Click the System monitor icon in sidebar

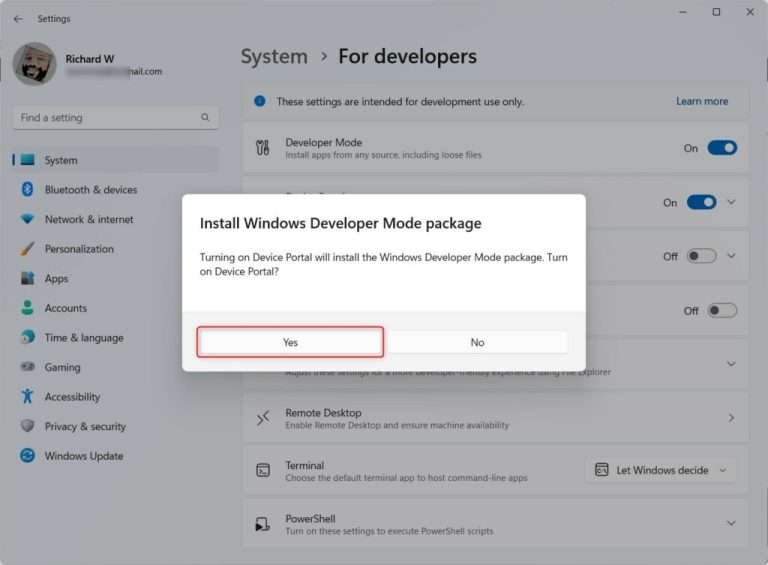coord(27,160)
